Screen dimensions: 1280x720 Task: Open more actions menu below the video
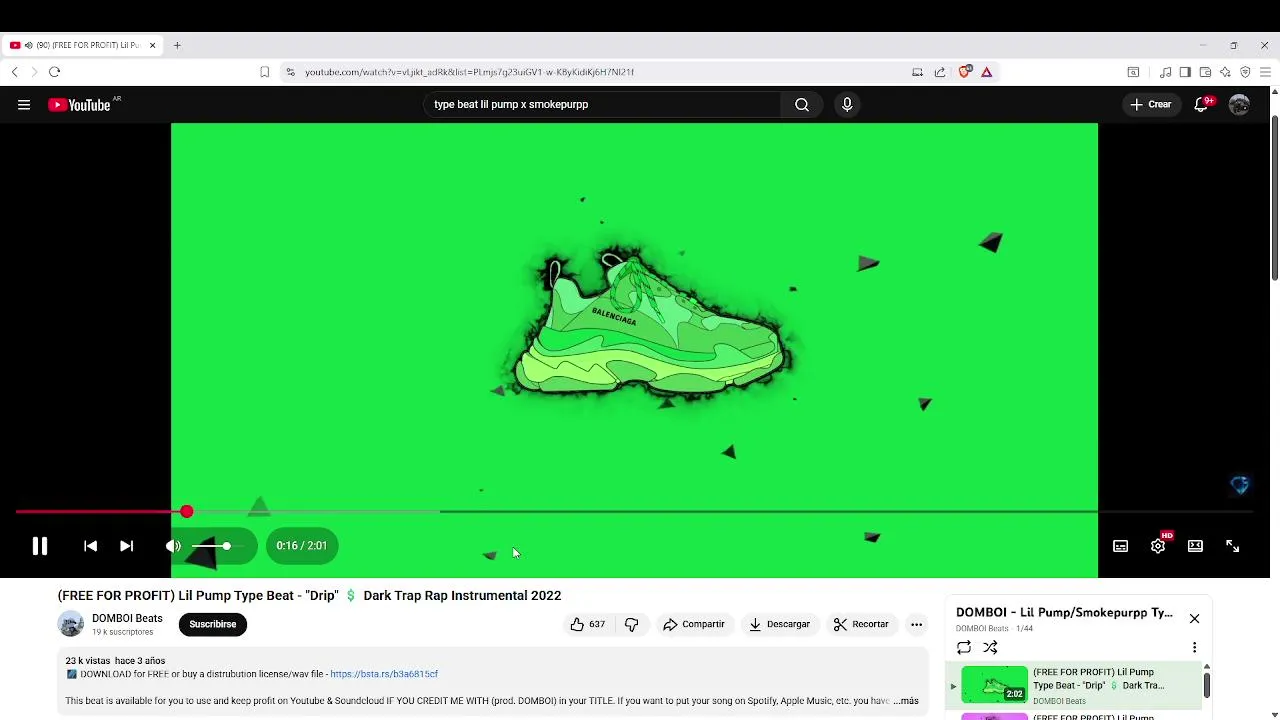coord(916,624)
